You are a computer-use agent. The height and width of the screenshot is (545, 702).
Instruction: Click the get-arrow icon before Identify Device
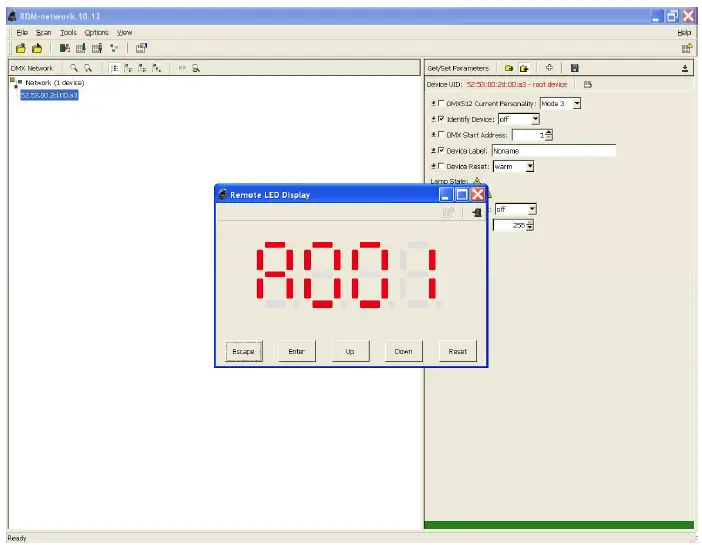[x=433, y=119]
